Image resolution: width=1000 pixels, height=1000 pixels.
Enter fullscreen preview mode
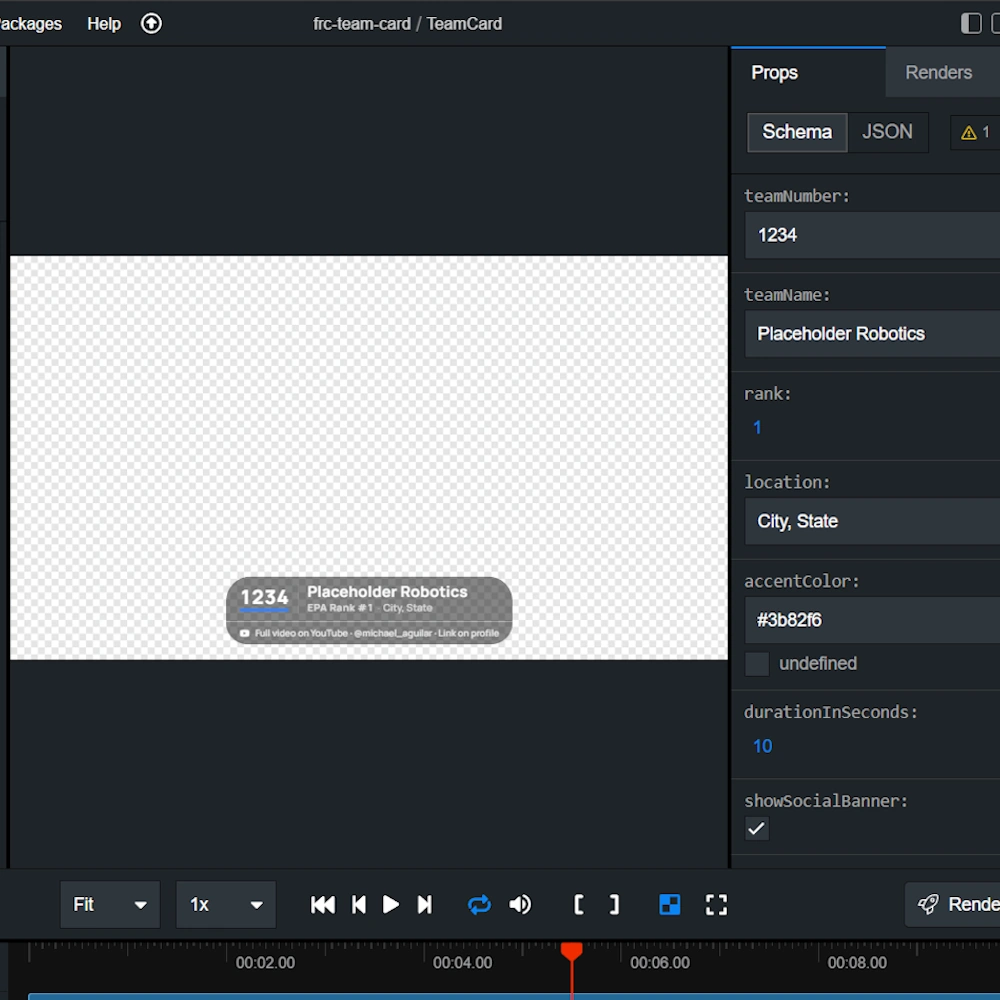tap(716, 904)
